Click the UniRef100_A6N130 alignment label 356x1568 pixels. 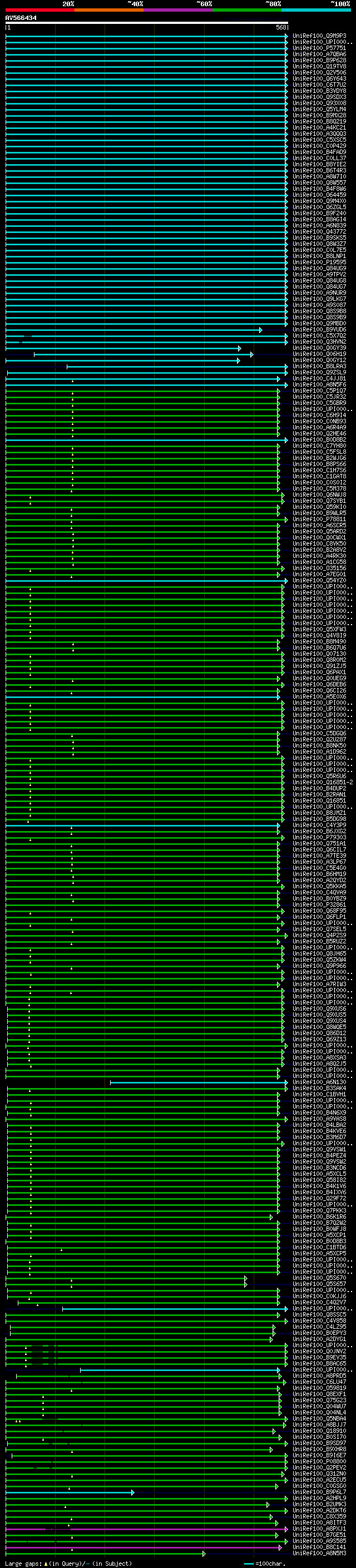(x=319, y=1082)
